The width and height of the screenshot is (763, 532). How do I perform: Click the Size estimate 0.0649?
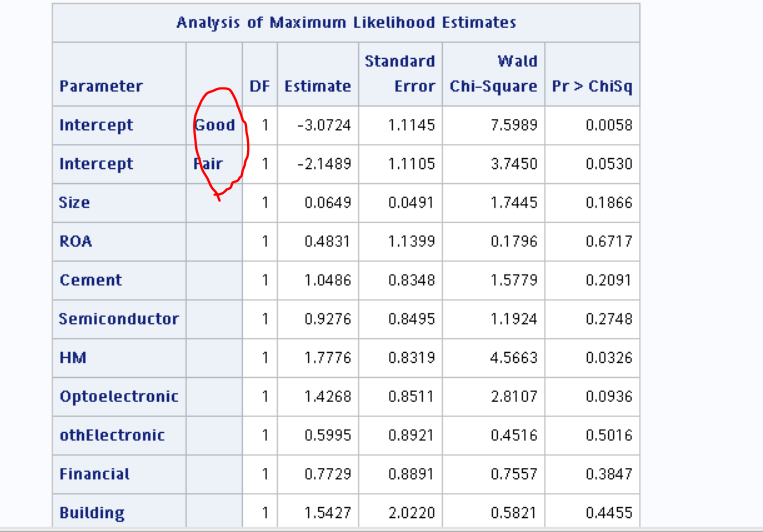327,202
